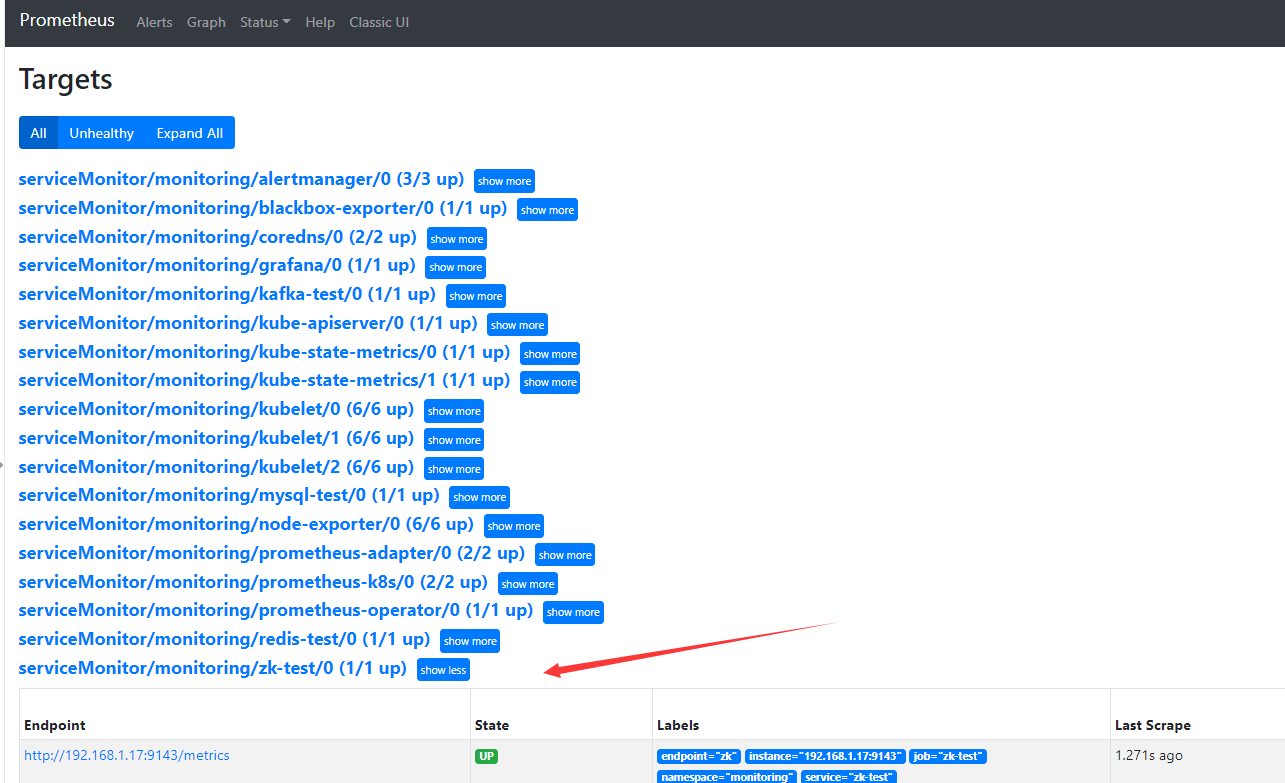Open the Help page
The width and height of the screenshot is (1285, 783).
pos(320,22)
